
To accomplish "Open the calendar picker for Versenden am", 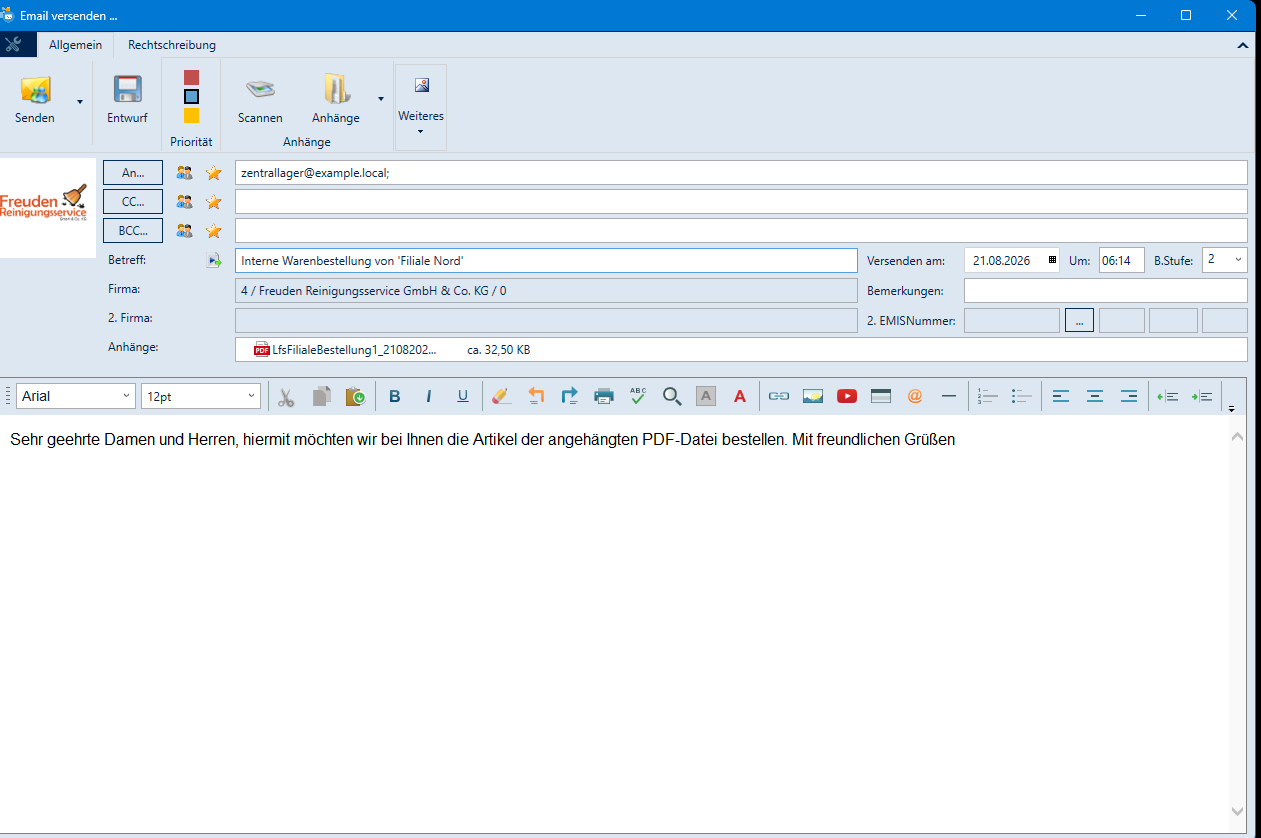I will click(1052, 260).
